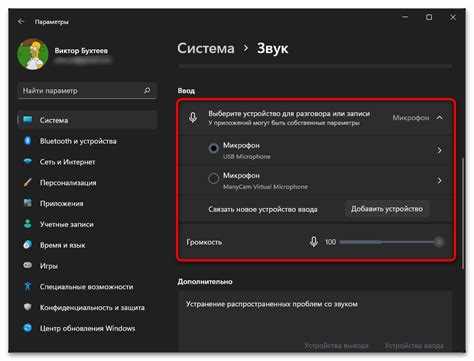Viewport: 474px width, 361px height.
Task: Click the Устройства вывода link
Action: (336, 346)
